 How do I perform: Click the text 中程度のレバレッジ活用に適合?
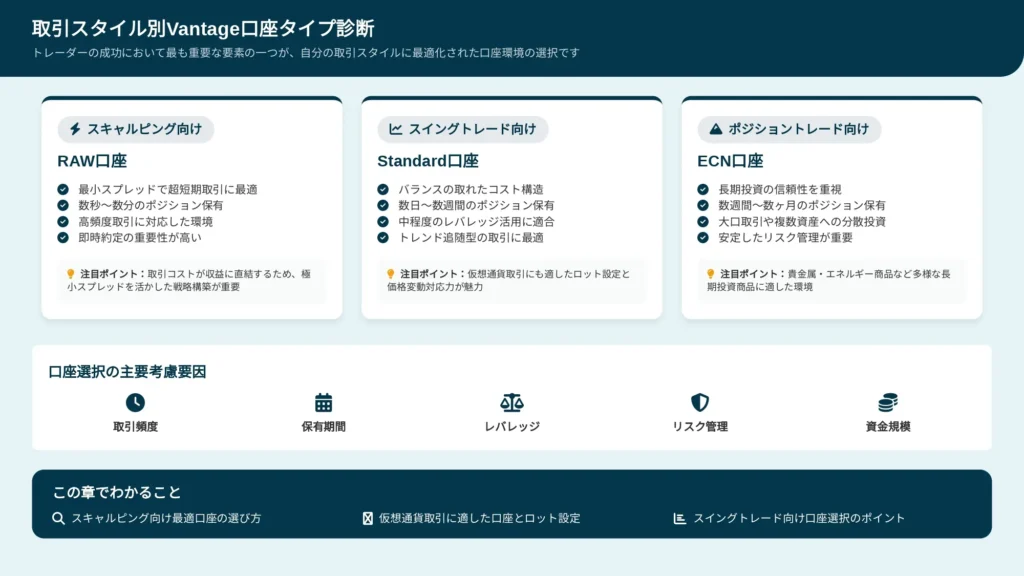[477, 221]
